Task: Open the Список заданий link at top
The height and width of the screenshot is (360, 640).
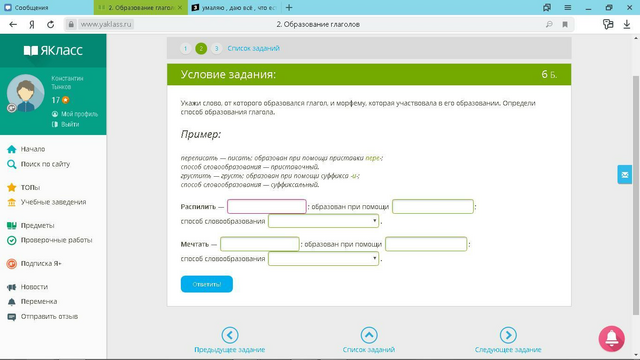Action: [x=253, y=48]
